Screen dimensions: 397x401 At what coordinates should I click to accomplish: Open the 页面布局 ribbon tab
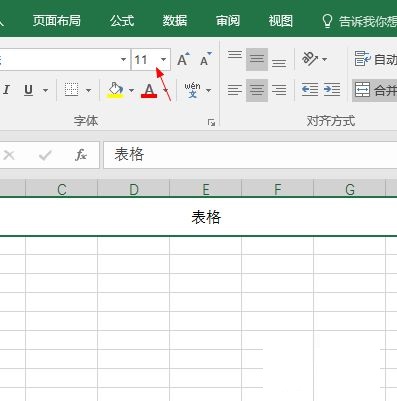click(57, 21)
